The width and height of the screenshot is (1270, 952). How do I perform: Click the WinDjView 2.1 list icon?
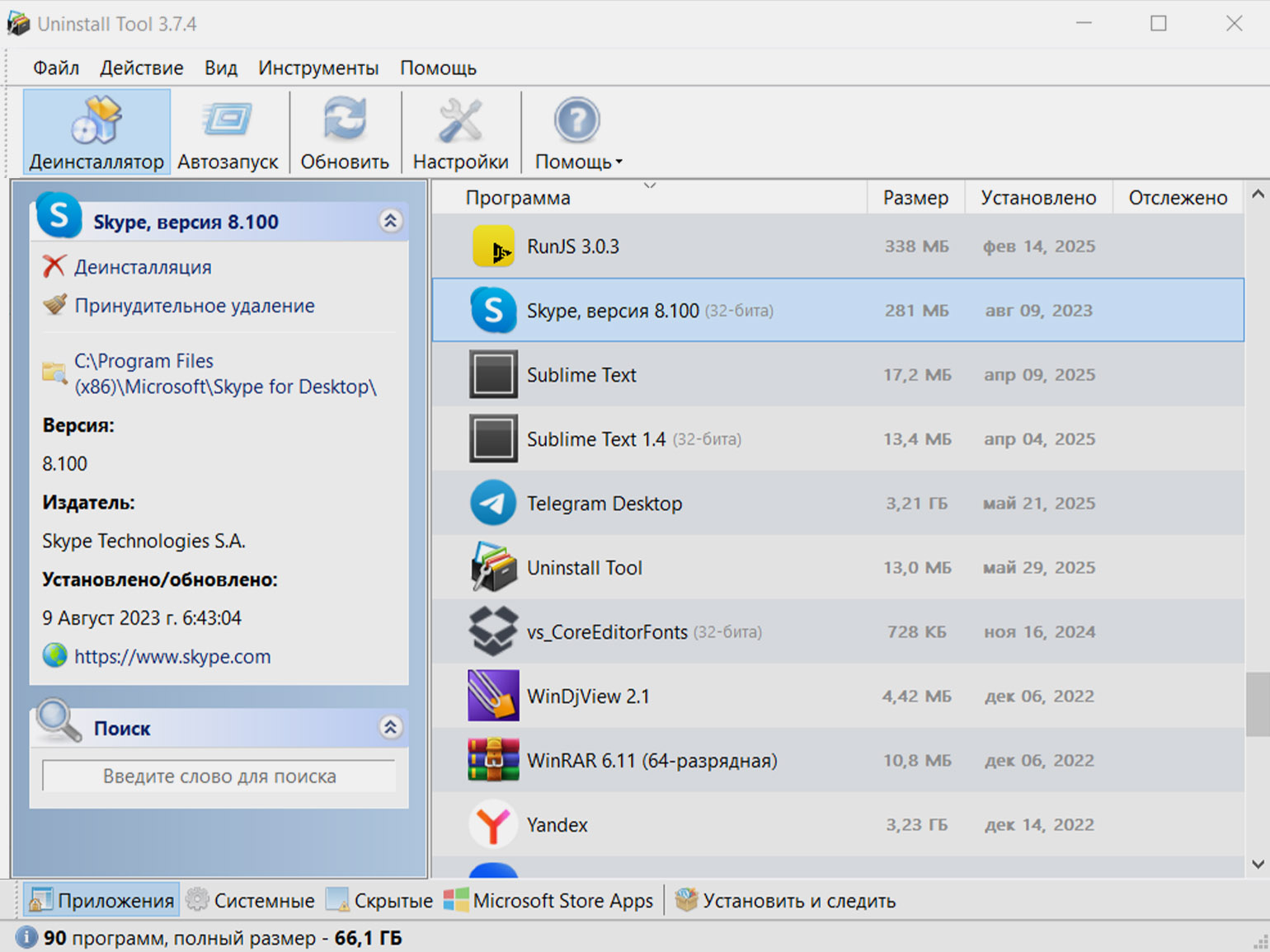pos(493,696)
